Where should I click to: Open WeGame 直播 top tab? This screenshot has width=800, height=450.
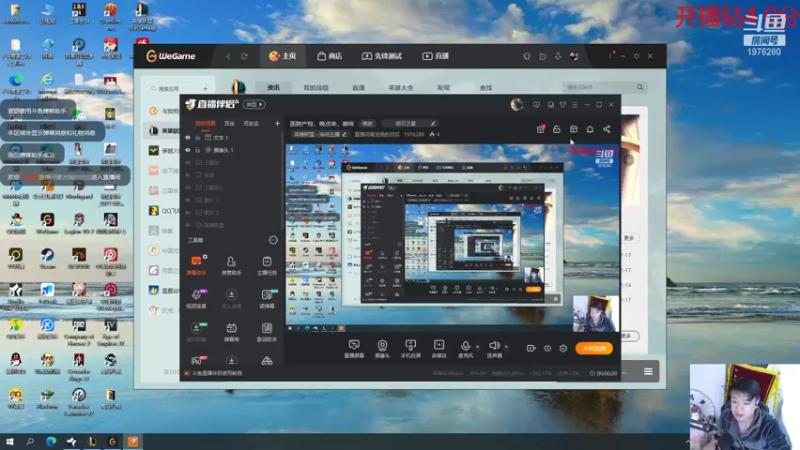(435, 56)
